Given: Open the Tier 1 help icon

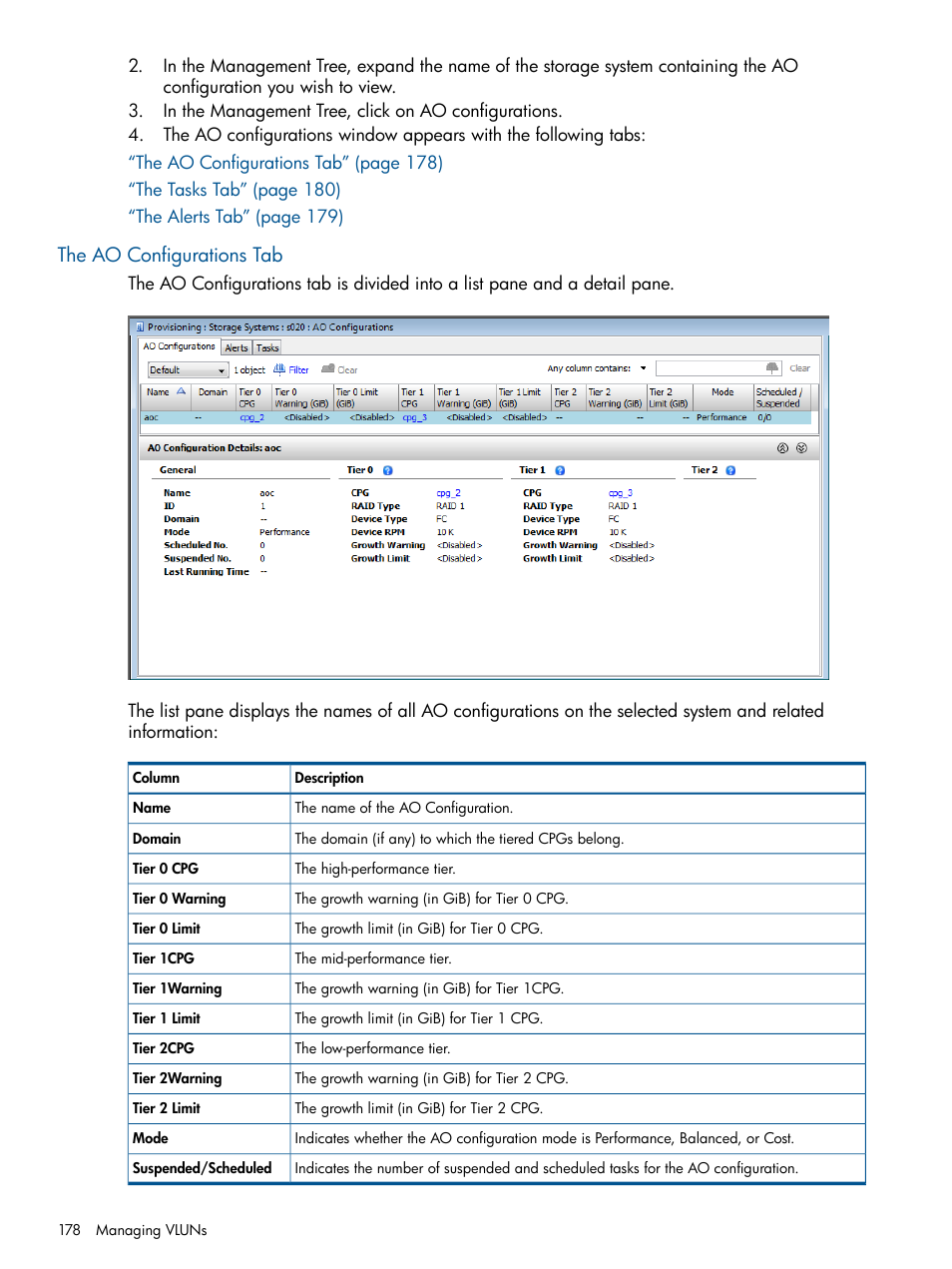Looking at the screenshot, I should [x=560, y=470].
